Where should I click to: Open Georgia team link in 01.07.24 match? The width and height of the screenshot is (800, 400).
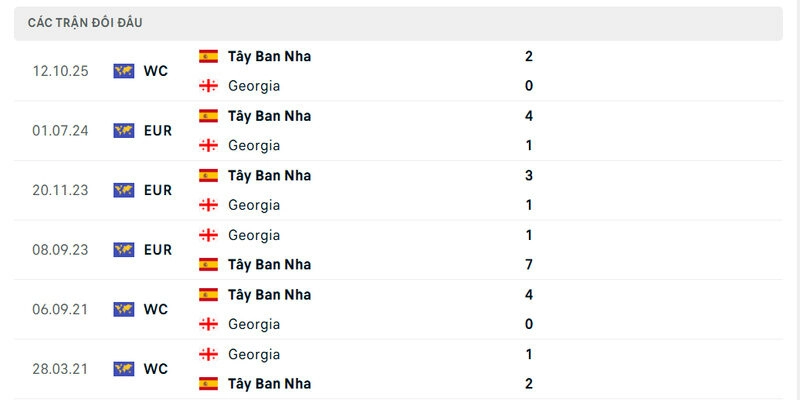(x=254, y=145)
